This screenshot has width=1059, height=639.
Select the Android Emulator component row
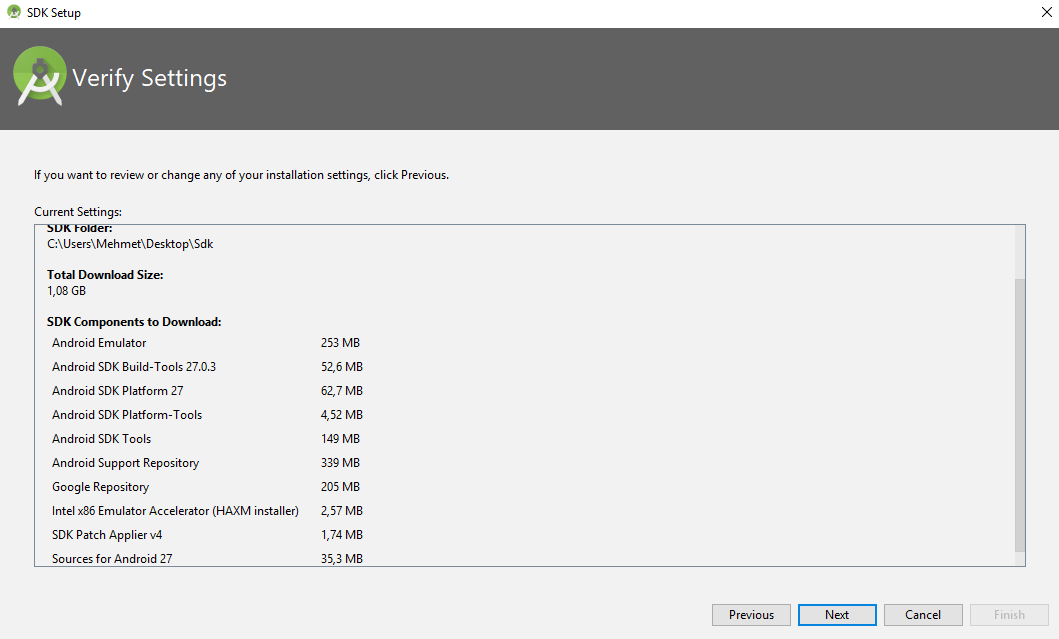pos(99,343)
